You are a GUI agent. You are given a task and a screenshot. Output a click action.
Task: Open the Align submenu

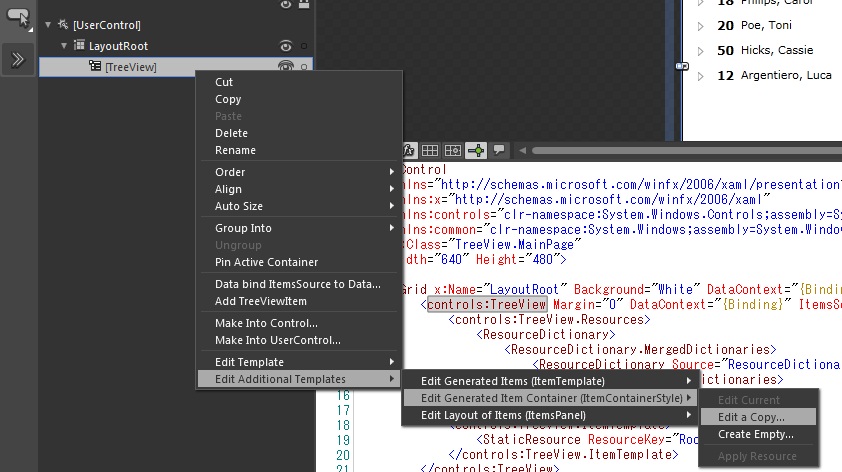click(299, 189)
